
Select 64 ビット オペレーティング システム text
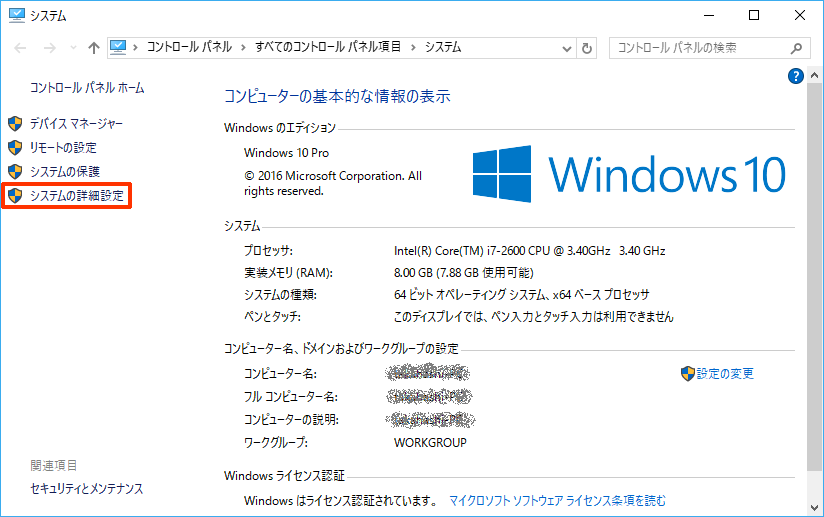point(521,295)
